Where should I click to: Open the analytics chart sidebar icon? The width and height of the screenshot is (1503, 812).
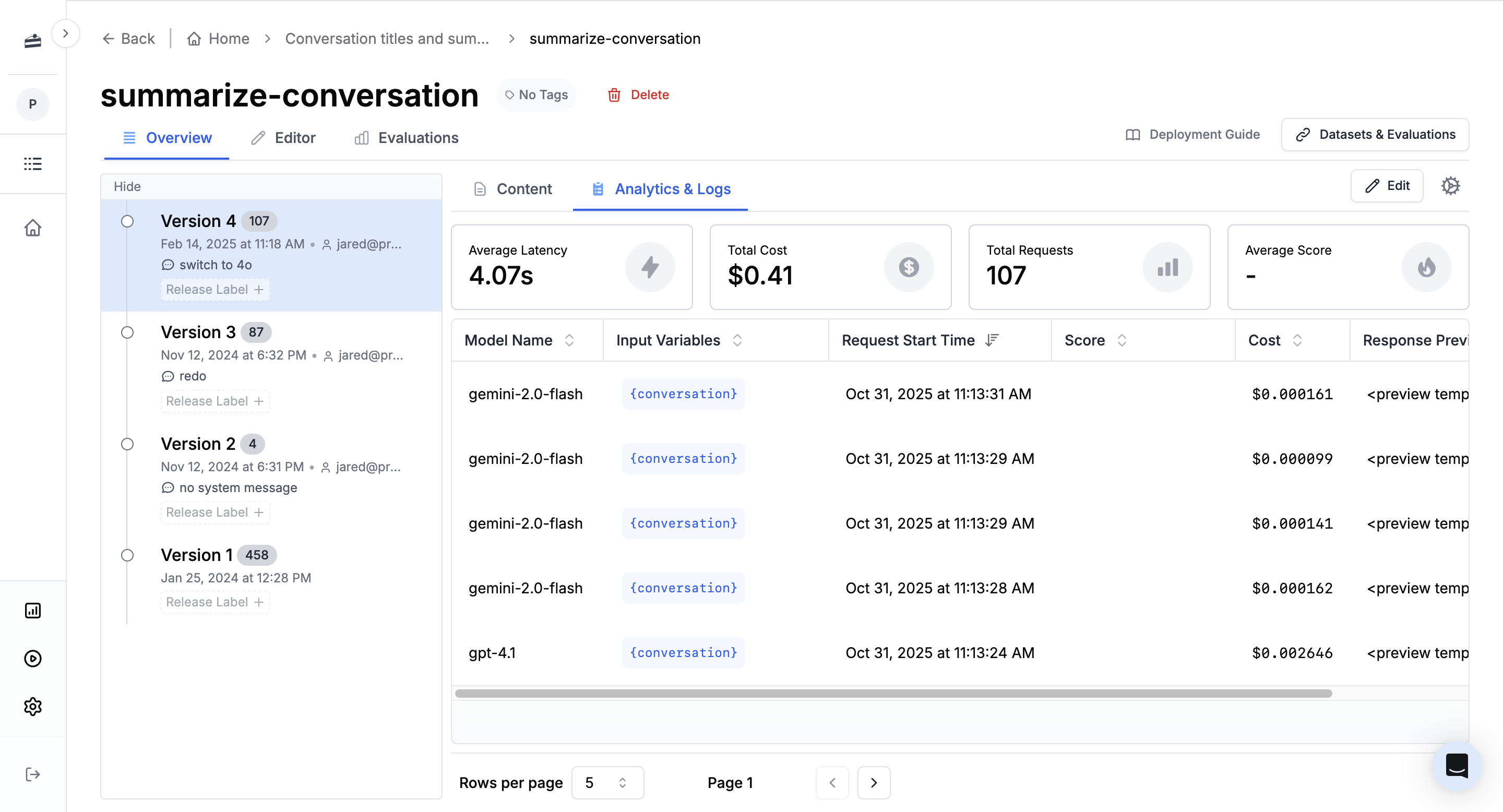pyautogui.click(x=33, y=610)
